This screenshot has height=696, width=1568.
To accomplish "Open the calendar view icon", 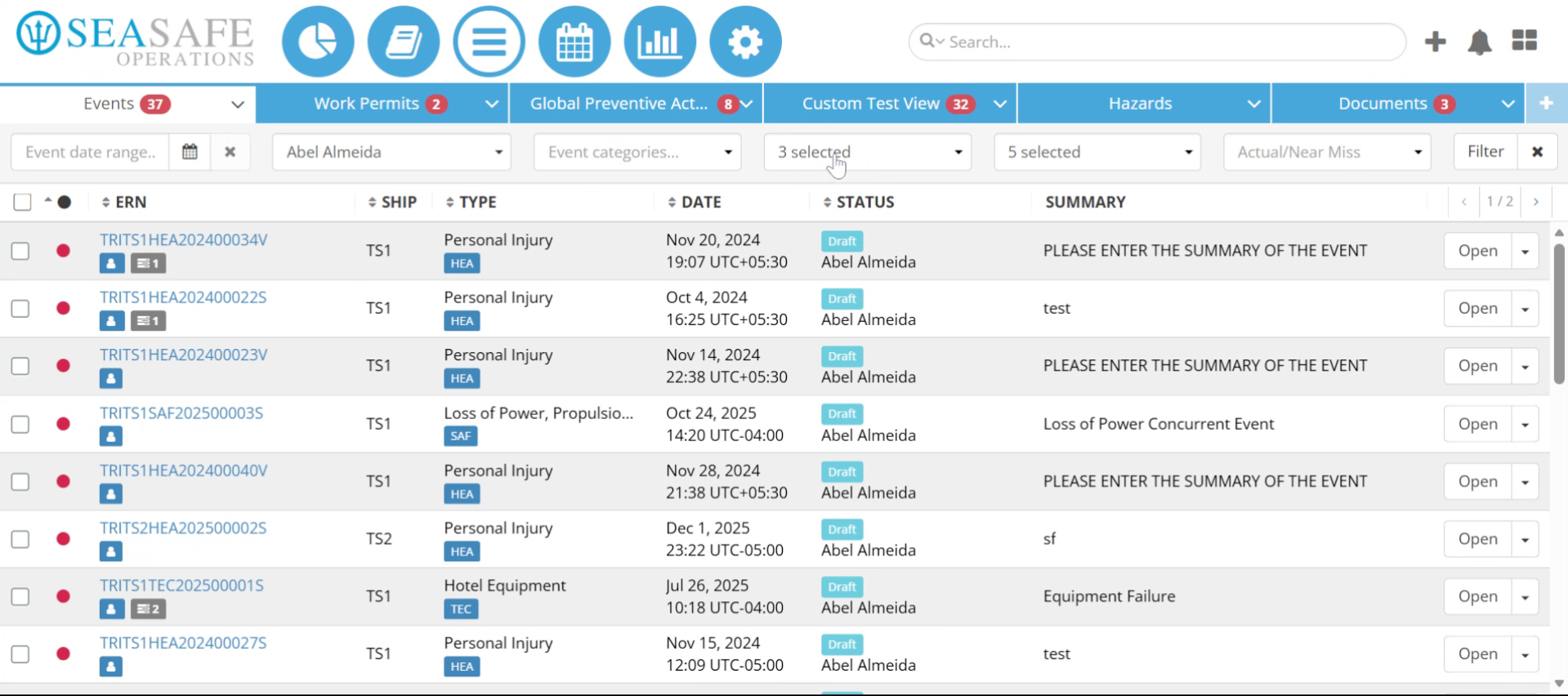I will click(574, 42).
